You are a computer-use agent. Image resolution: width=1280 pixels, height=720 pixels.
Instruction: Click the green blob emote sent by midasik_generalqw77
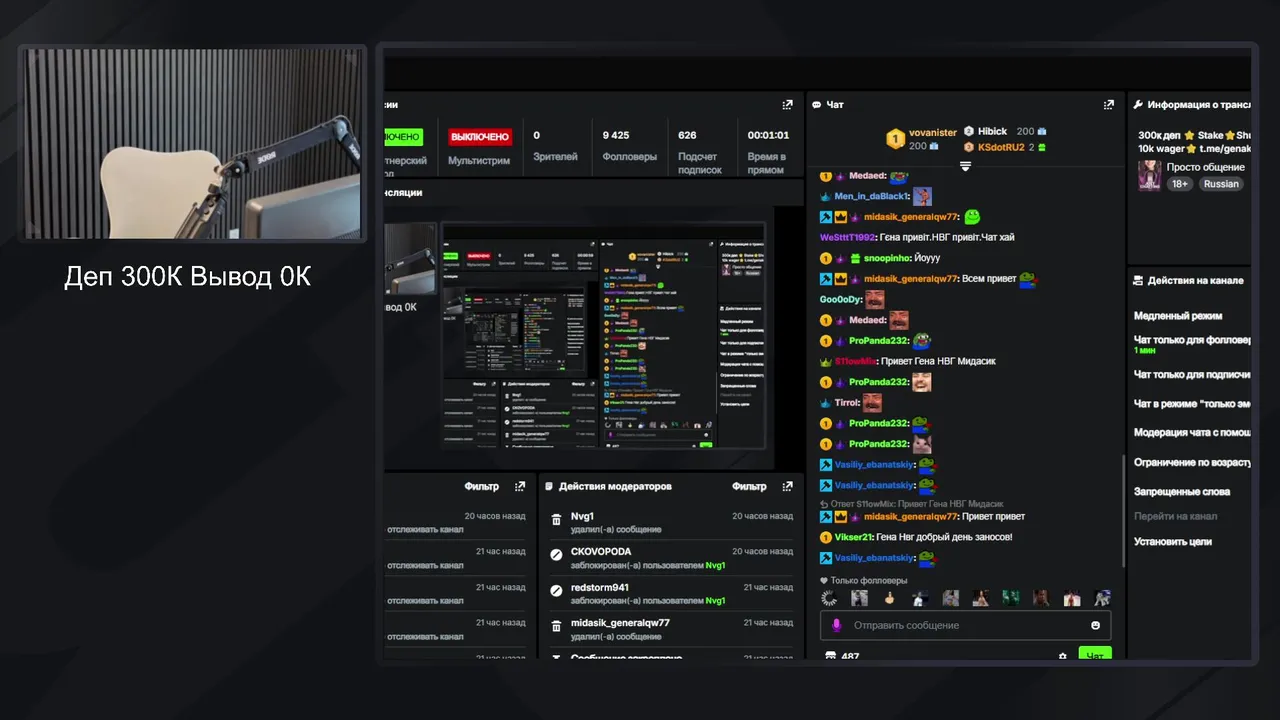(x=972, y=217)
